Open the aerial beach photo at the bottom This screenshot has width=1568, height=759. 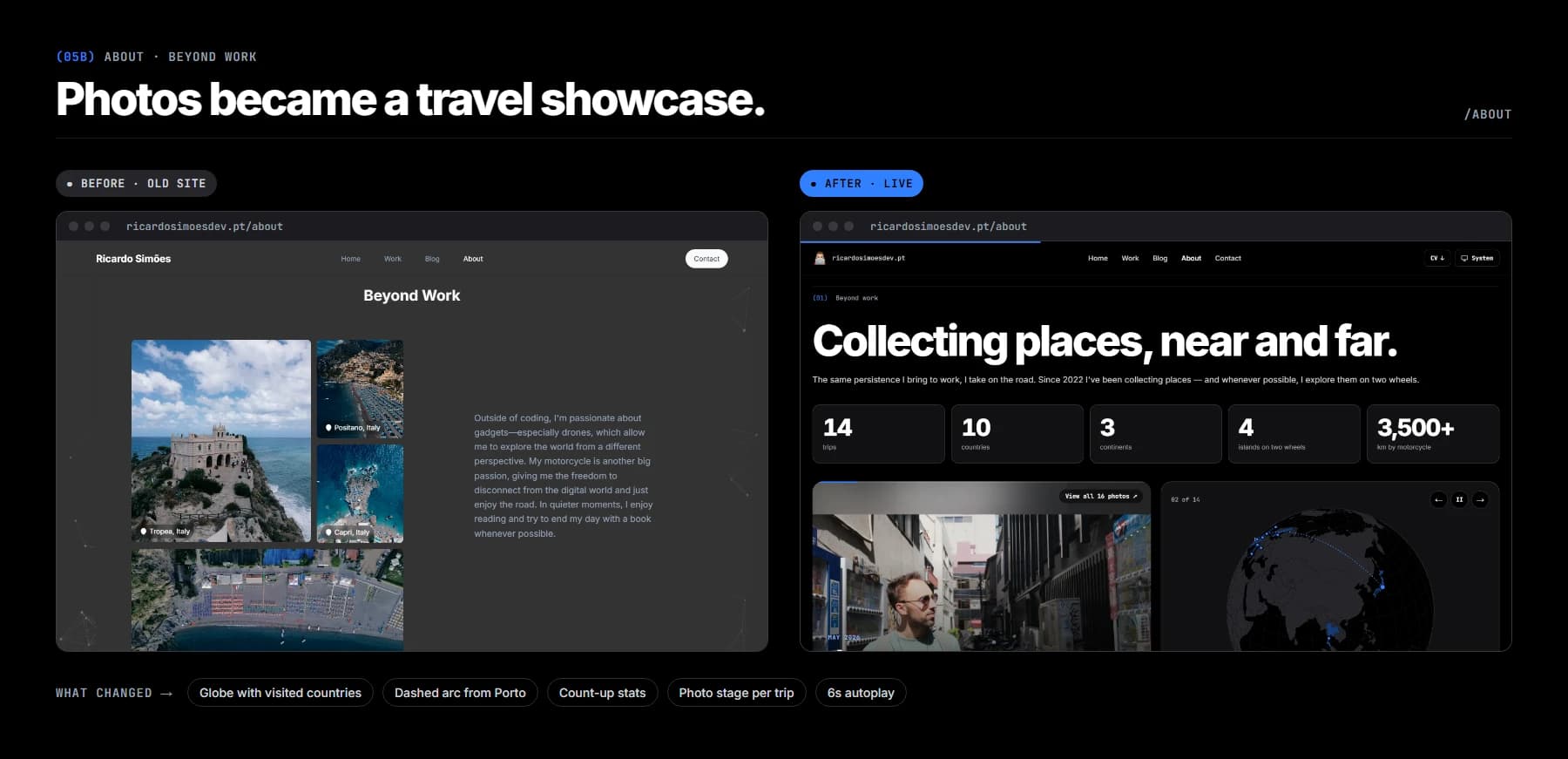click(267, 600)
